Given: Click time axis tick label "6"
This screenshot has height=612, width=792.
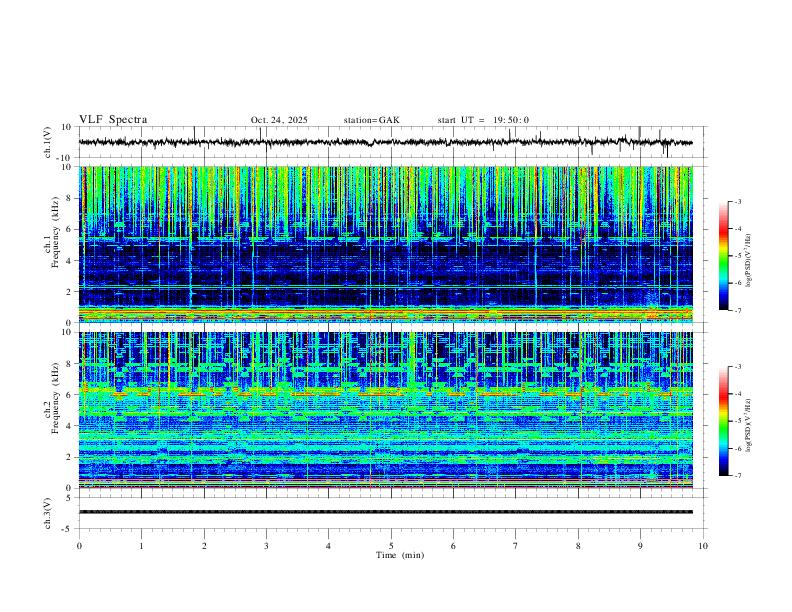Looking at the screenshot, I should click(x=454, y=546).
